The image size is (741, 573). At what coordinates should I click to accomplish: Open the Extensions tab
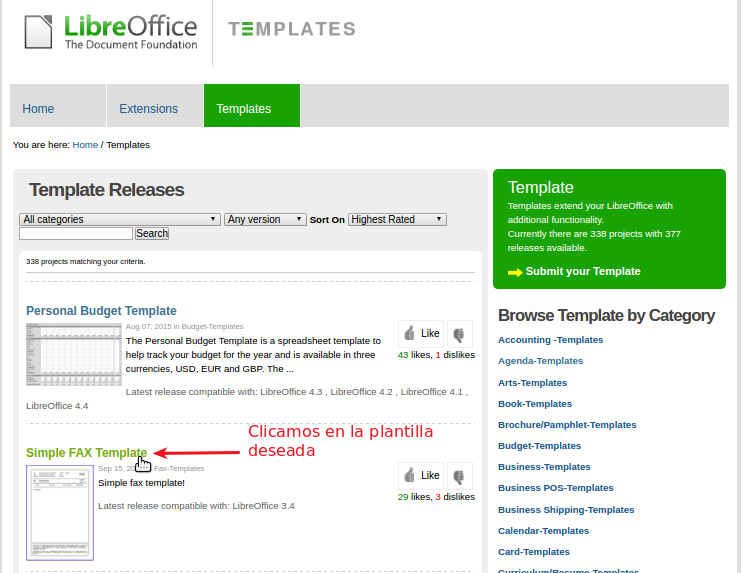point(155,106)
